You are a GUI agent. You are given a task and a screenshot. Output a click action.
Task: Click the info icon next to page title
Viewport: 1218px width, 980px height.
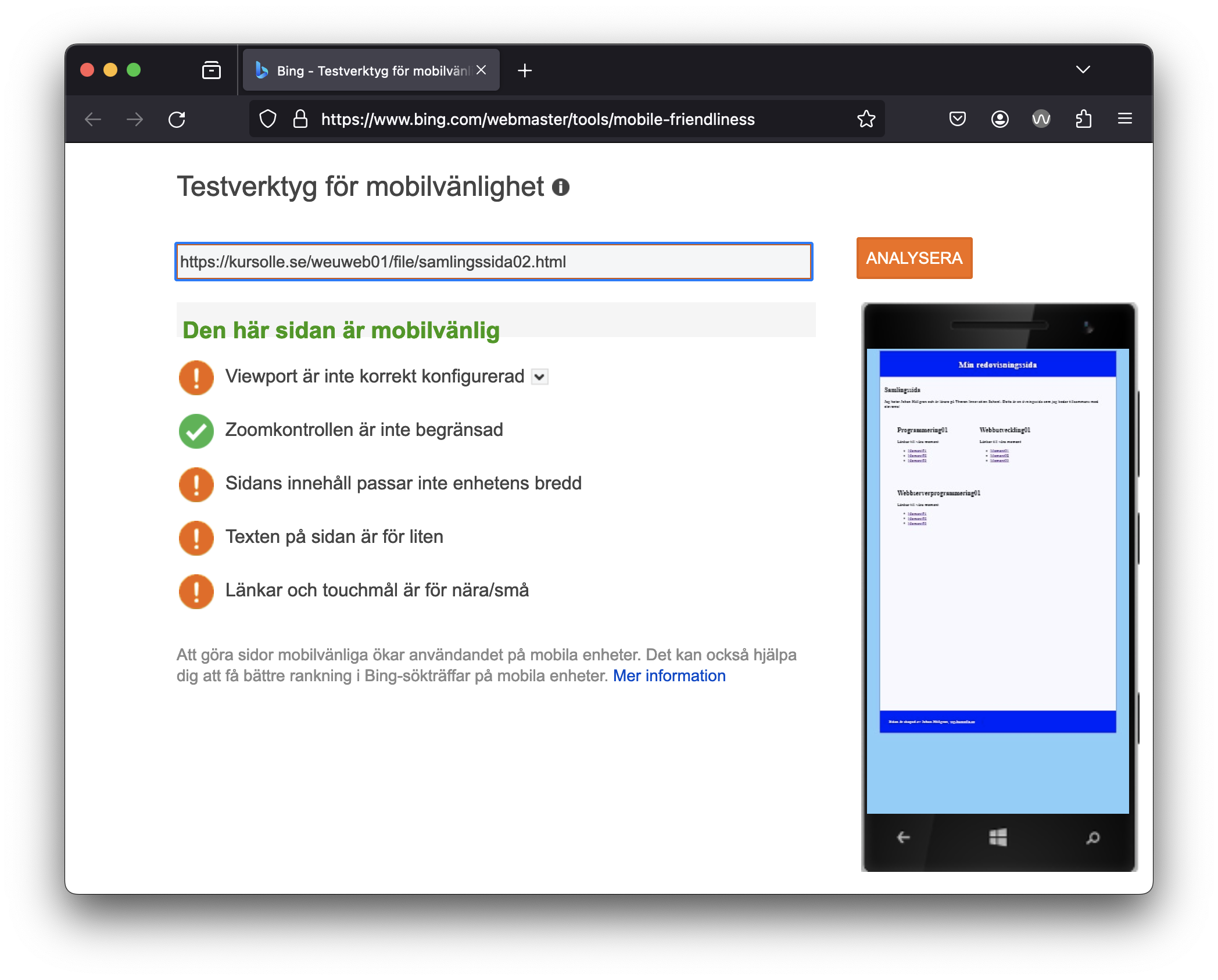point(560,187)
